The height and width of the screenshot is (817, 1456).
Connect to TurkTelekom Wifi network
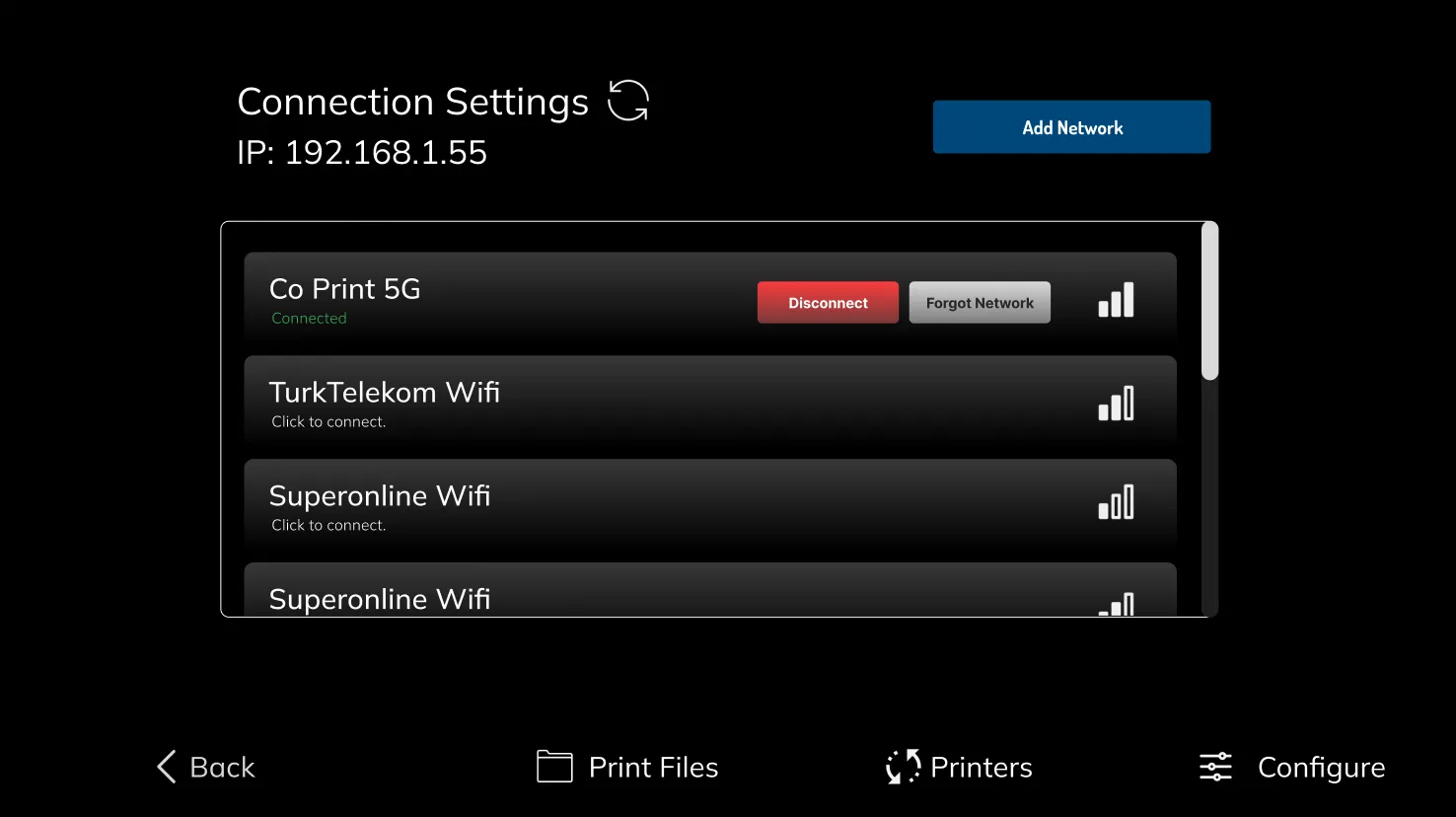coord(710,405)
